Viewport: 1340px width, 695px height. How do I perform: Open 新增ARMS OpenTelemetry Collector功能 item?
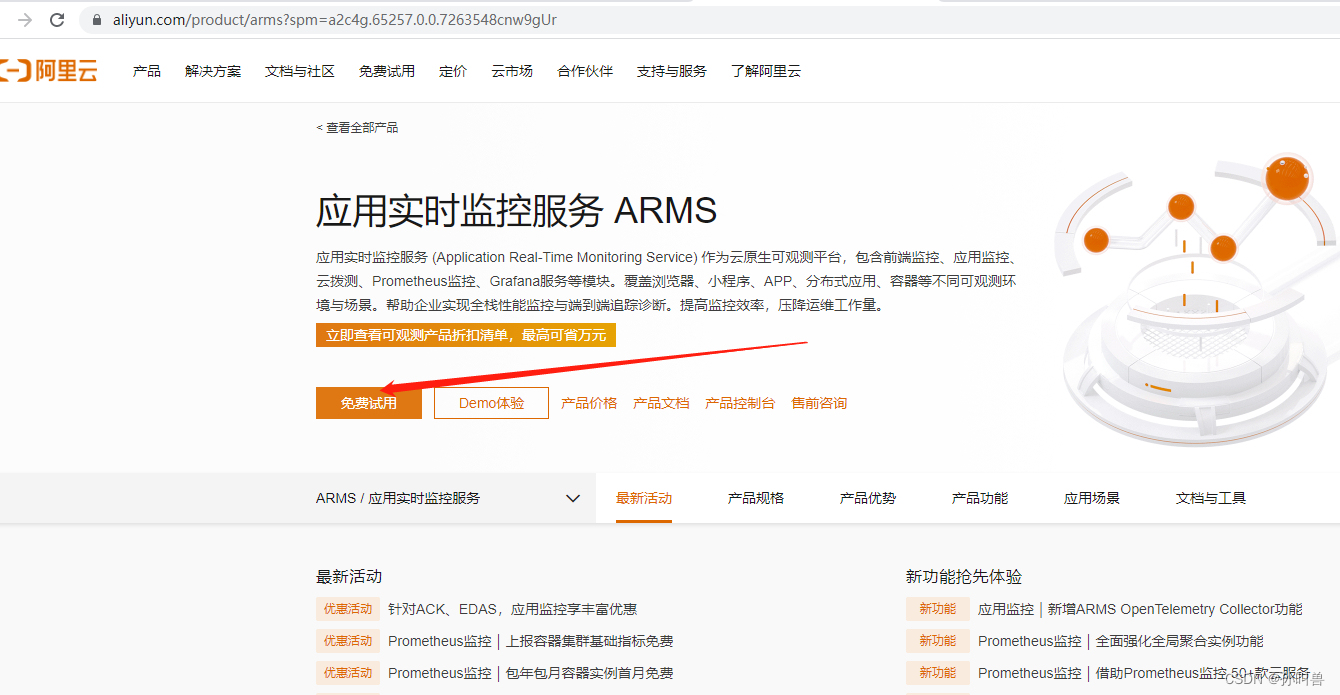(x=1140, y=609)
